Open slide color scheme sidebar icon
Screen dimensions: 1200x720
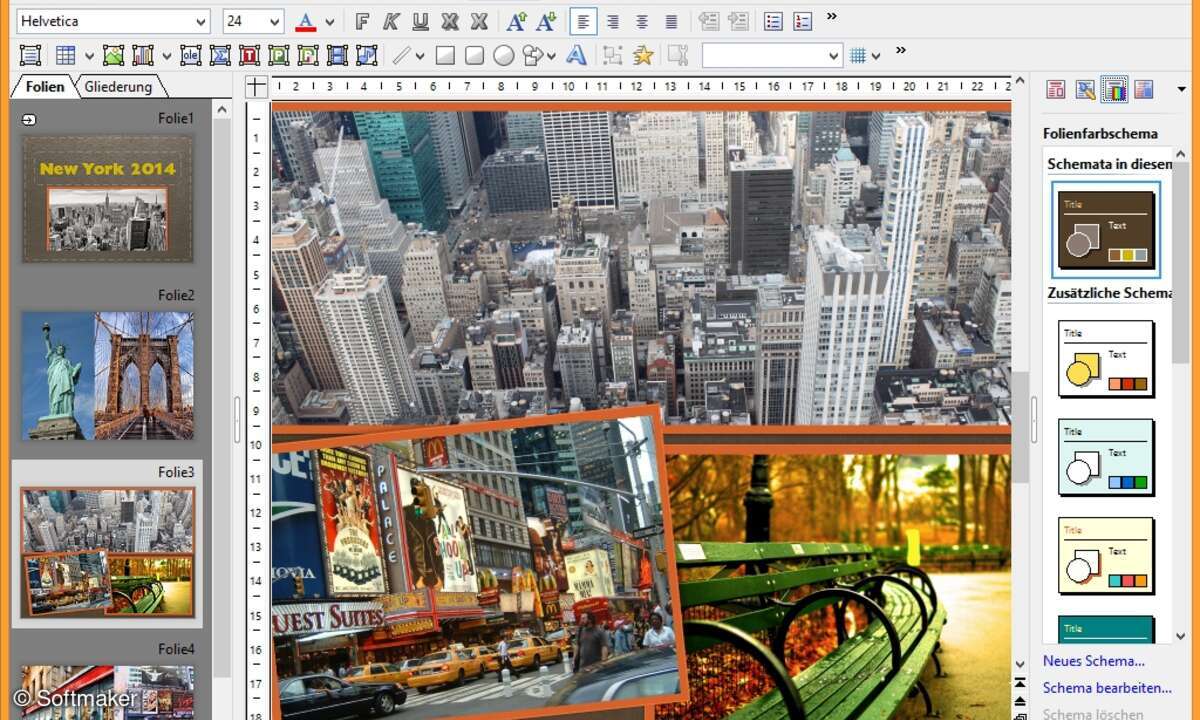[1114, 89]
